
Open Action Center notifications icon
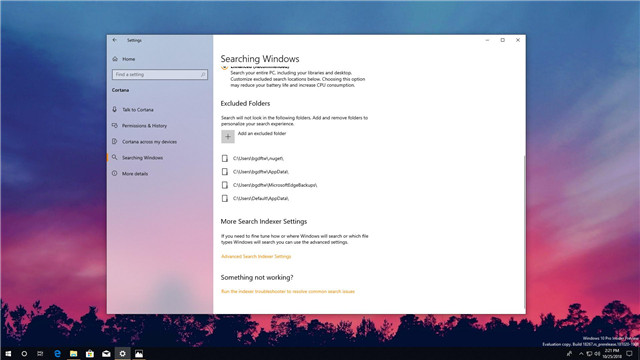[x=630, y=353]
